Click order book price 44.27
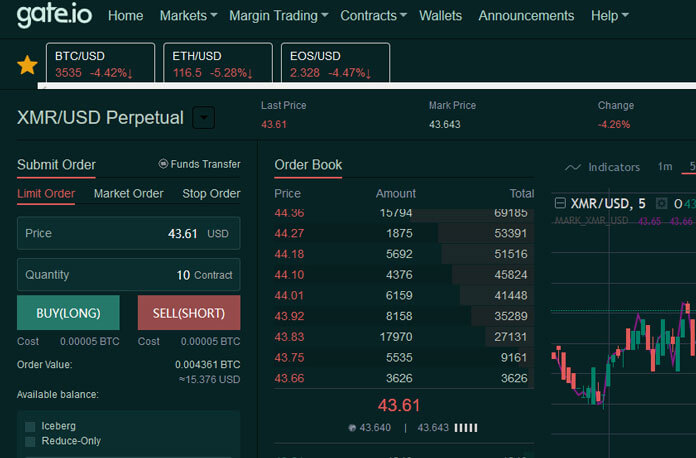Screen dimensions: 696x458 click(289, 233)
